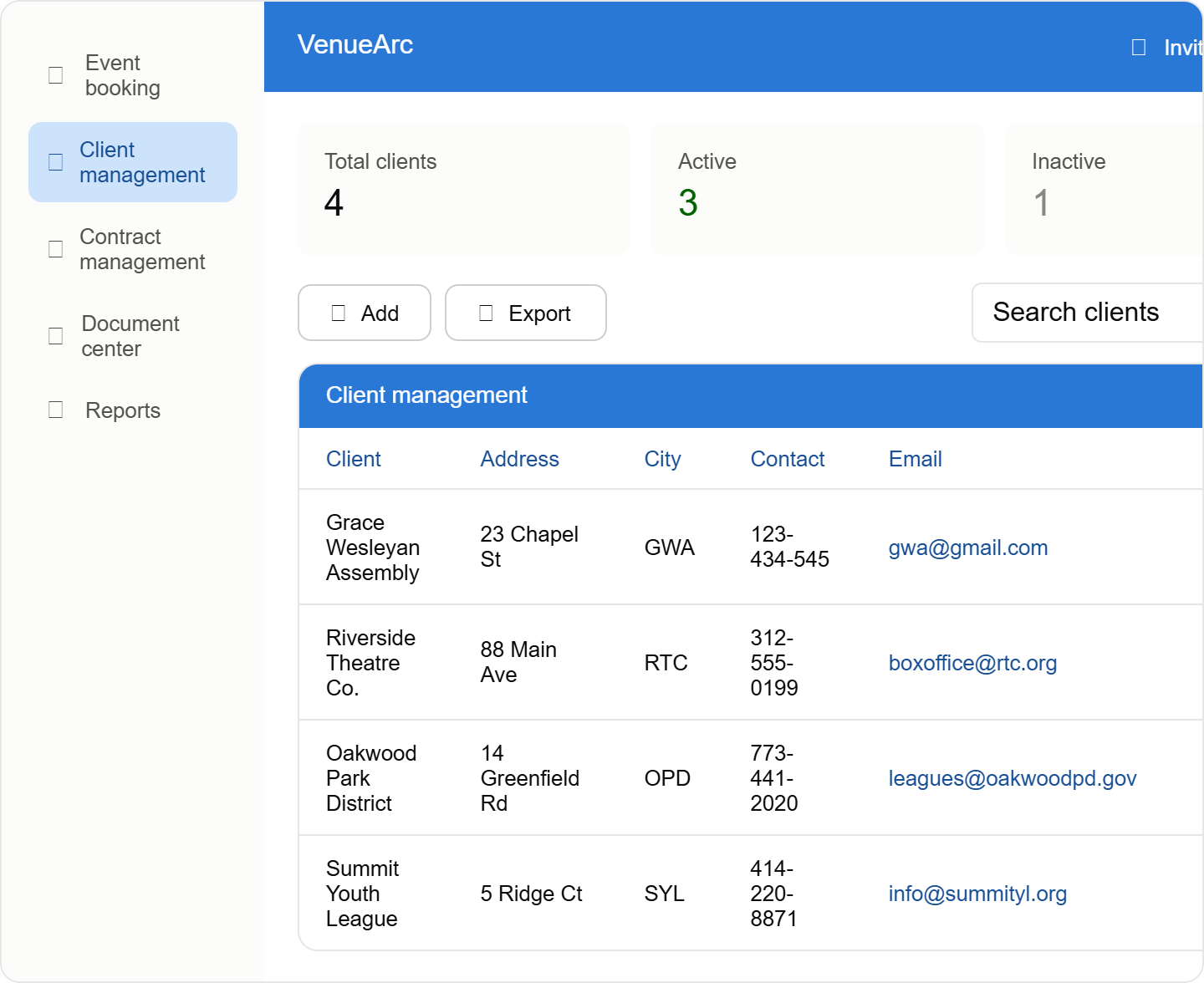
Task: Sort the table by City column
Action: (663, 459)
